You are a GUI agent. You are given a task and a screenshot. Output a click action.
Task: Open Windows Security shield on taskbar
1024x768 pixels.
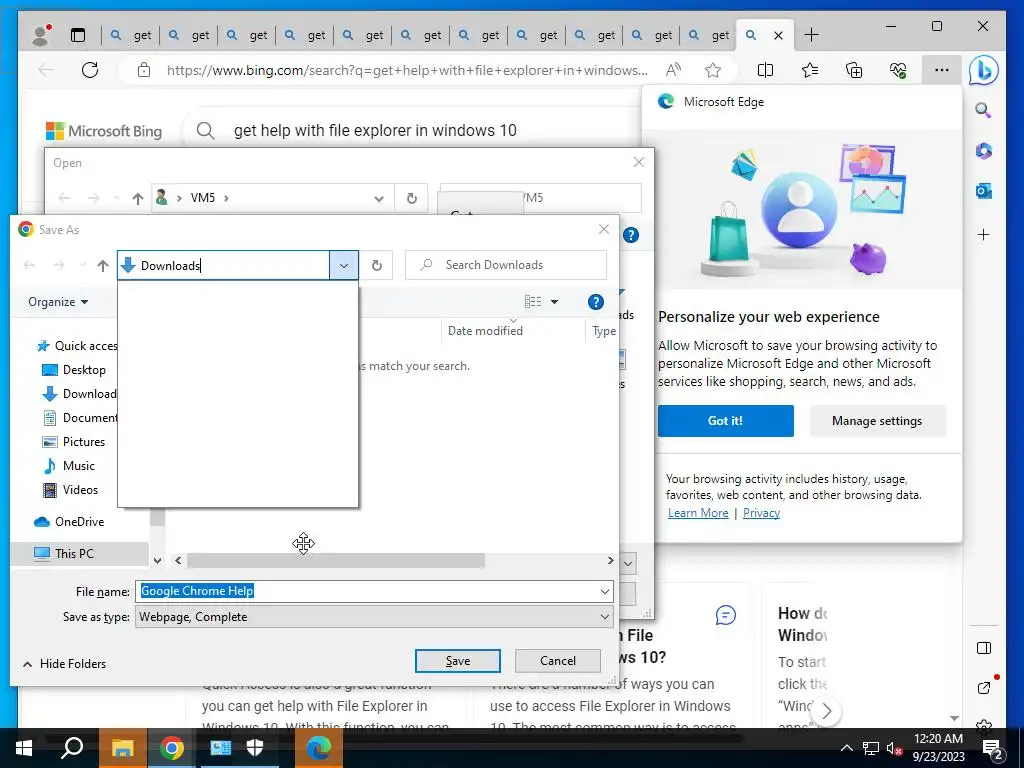tap(255, 748)
